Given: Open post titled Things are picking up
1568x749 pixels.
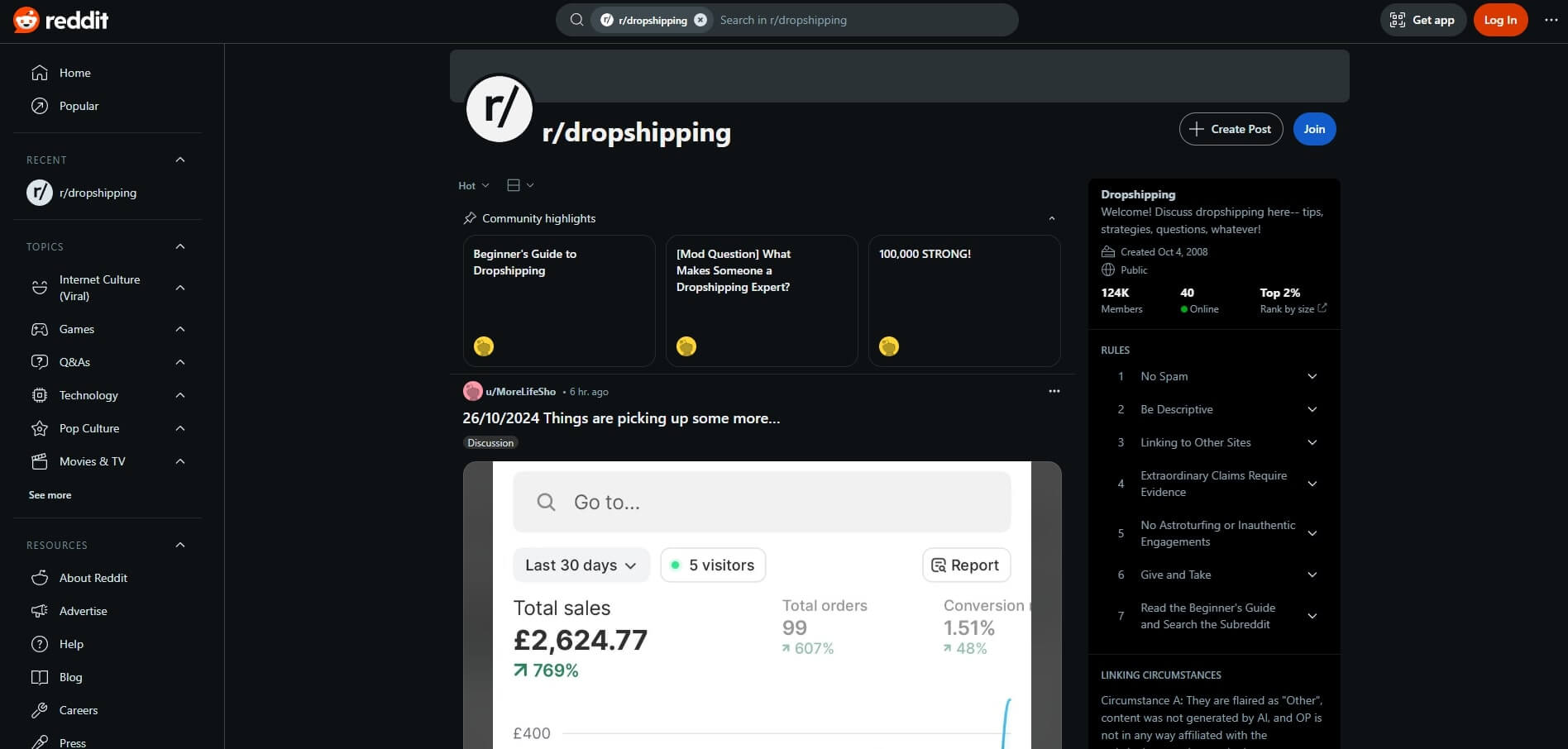Looking at the screenshot, I should tap(621, 418).
